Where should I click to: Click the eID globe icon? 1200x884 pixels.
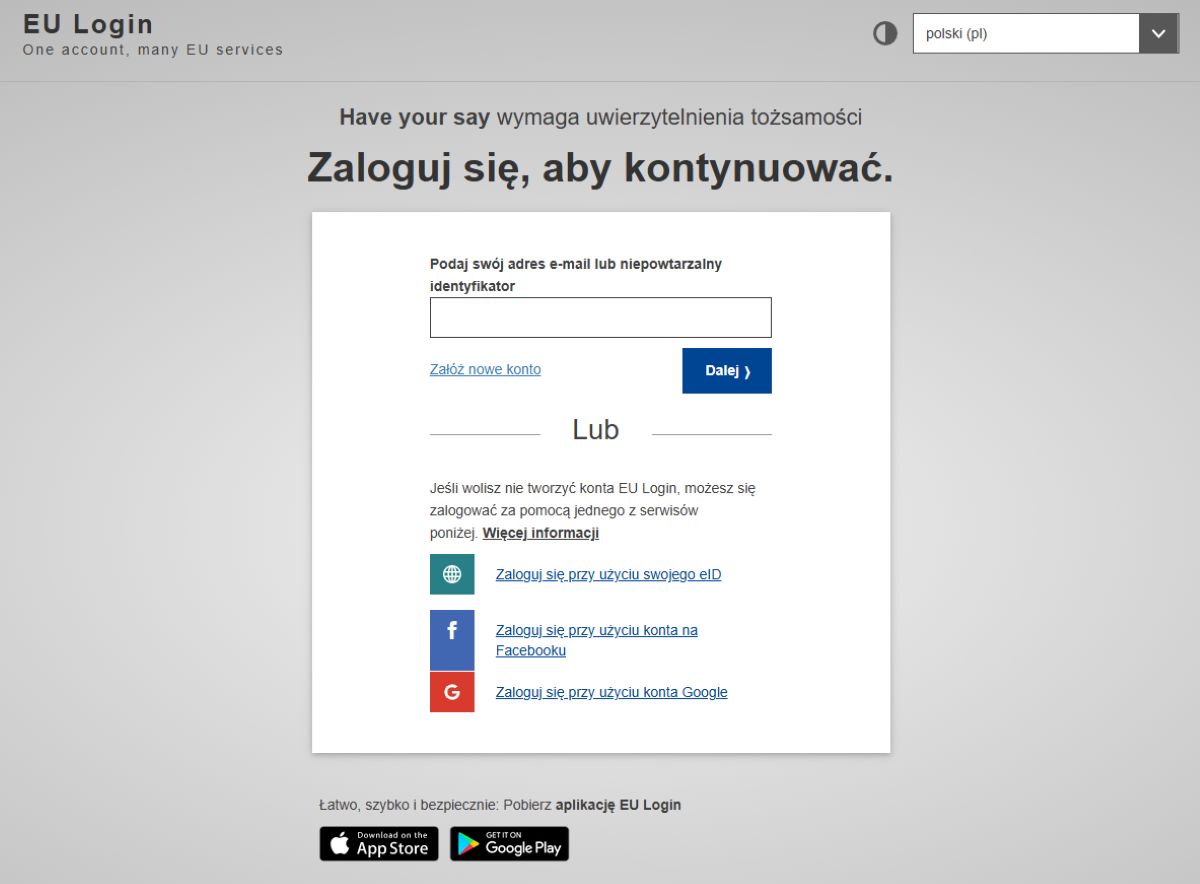(x=452, y=574)
